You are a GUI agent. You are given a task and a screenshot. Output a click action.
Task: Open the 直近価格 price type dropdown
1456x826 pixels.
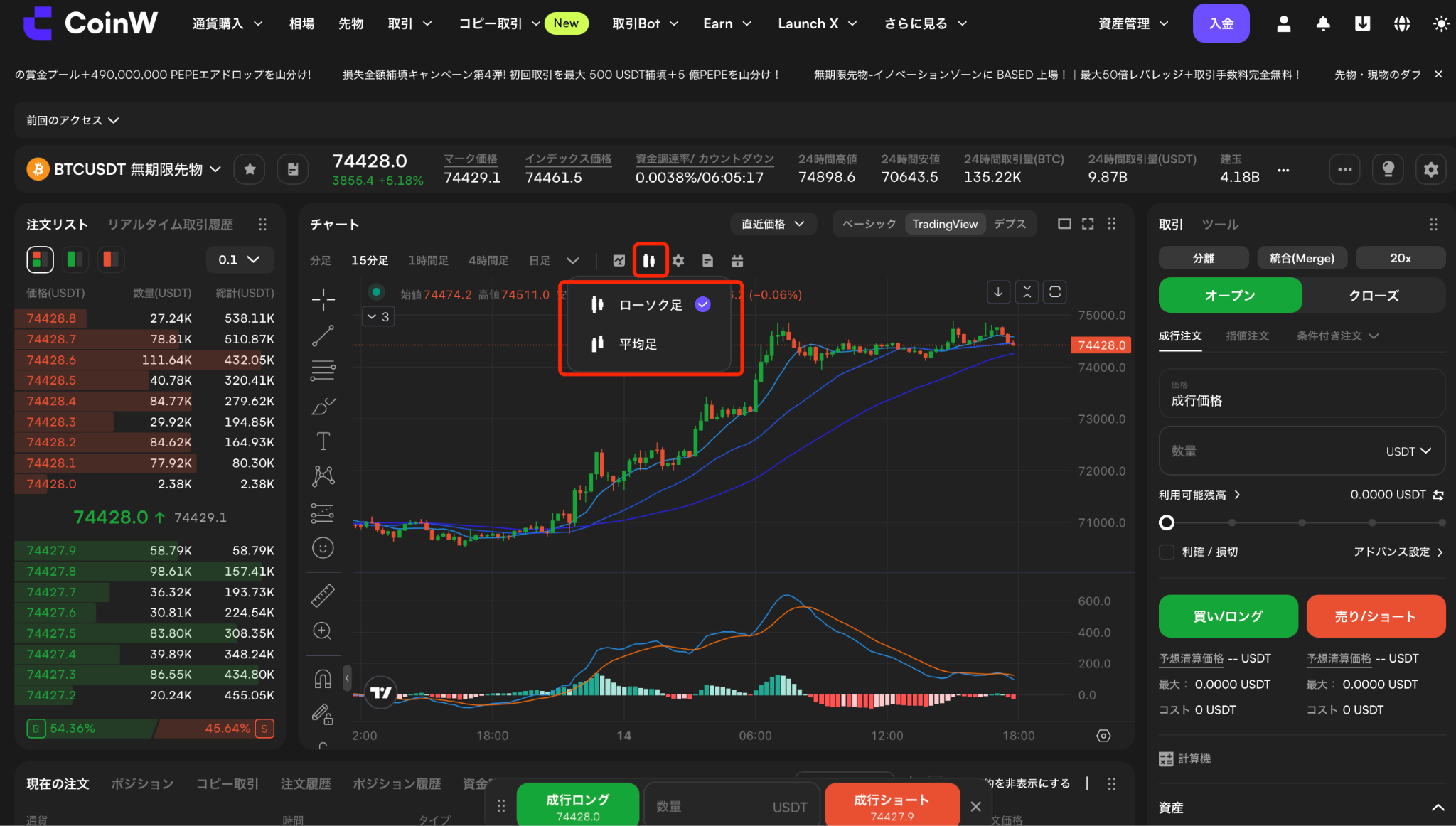[773, 224]
